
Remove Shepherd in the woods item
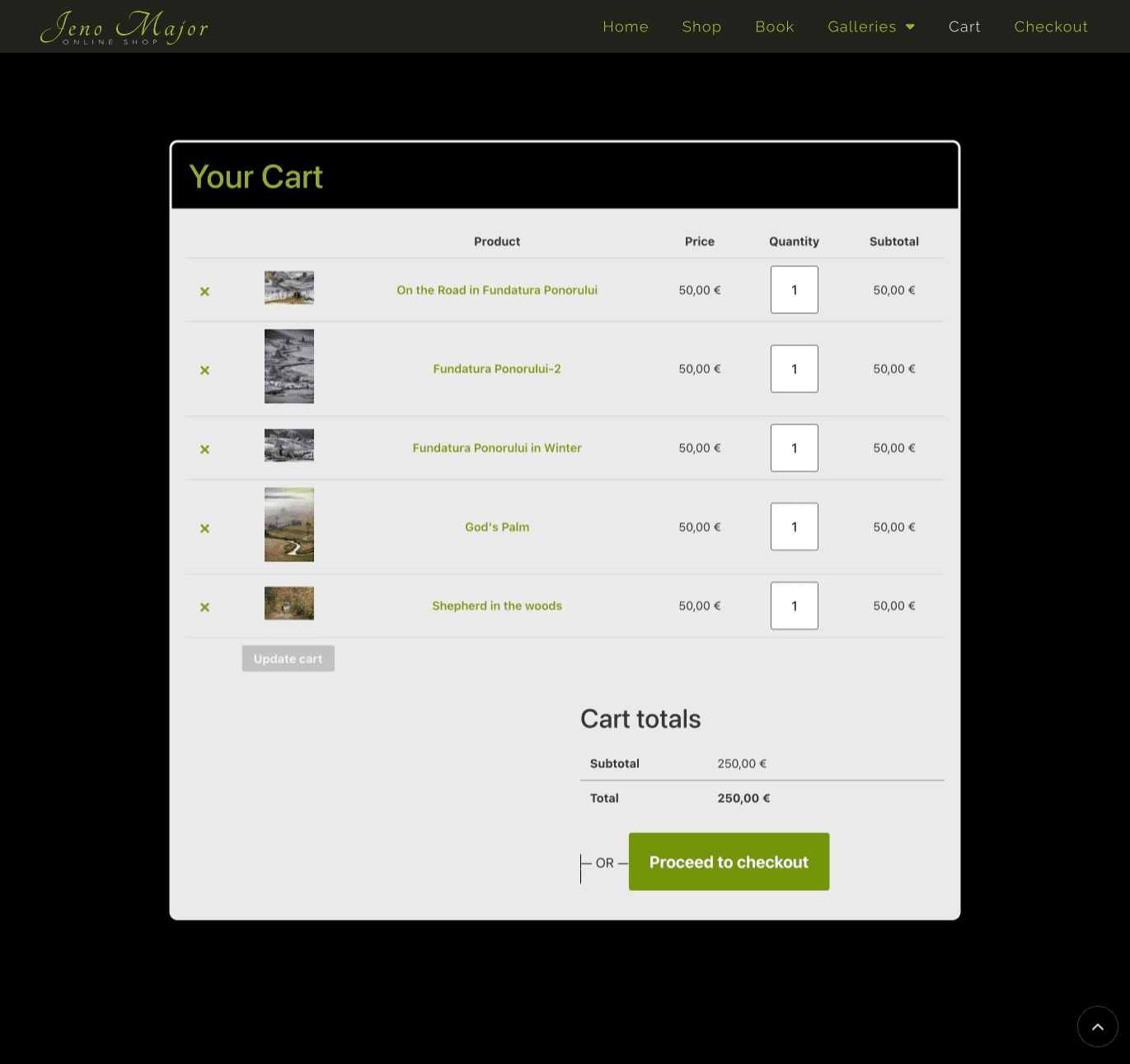click(x=204, y=607)
